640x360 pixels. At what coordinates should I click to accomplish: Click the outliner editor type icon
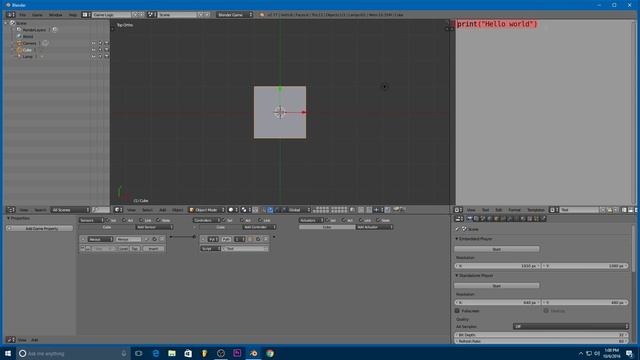point(10,210)
